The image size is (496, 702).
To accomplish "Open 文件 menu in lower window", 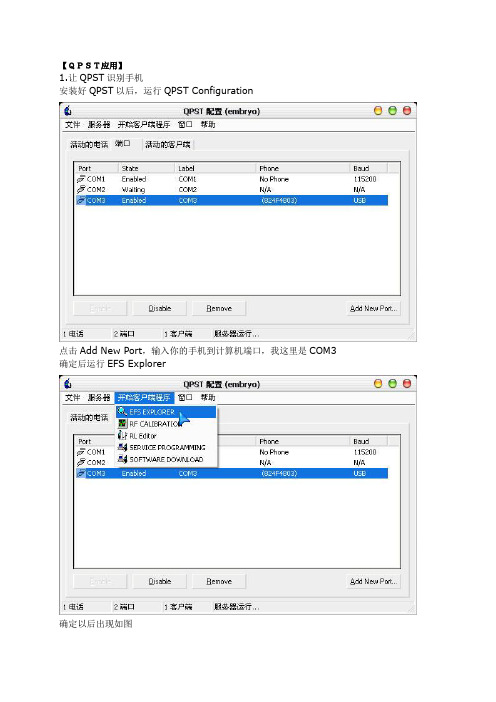I will pos(73,398).
